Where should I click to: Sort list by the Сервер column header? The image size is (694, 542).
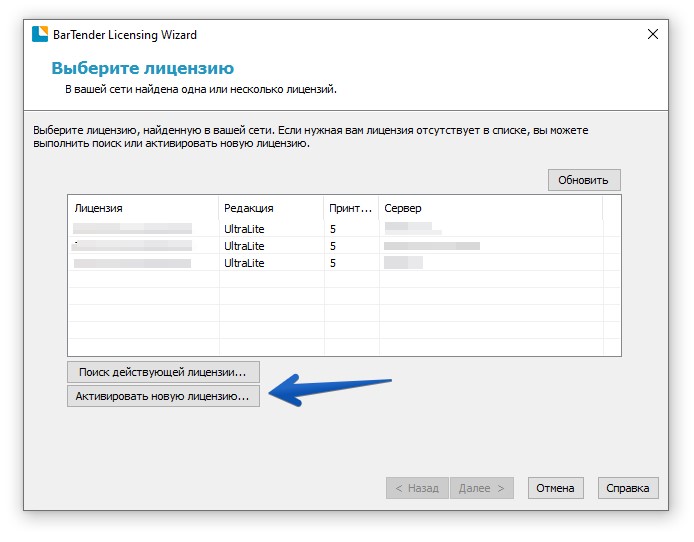pyautogui.click(x=490, y=208)
